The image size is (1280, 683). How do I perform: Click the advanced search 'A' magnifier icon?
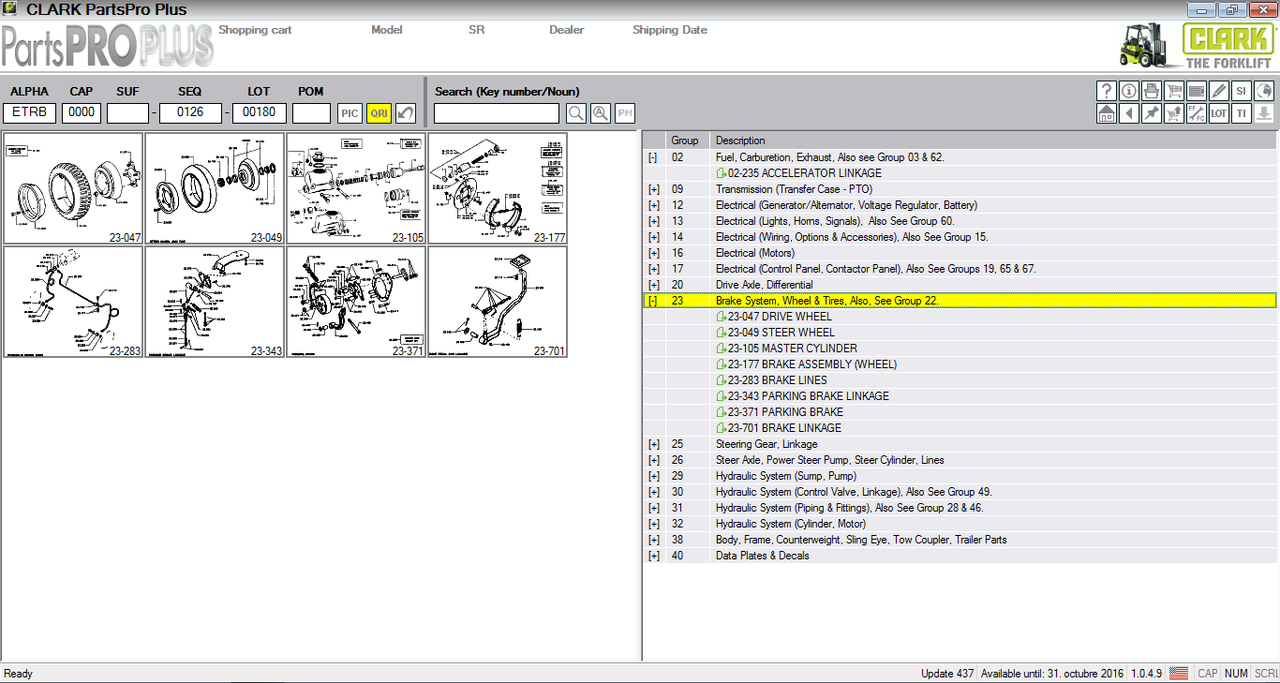pyautogui.click(x=601, y=113)
